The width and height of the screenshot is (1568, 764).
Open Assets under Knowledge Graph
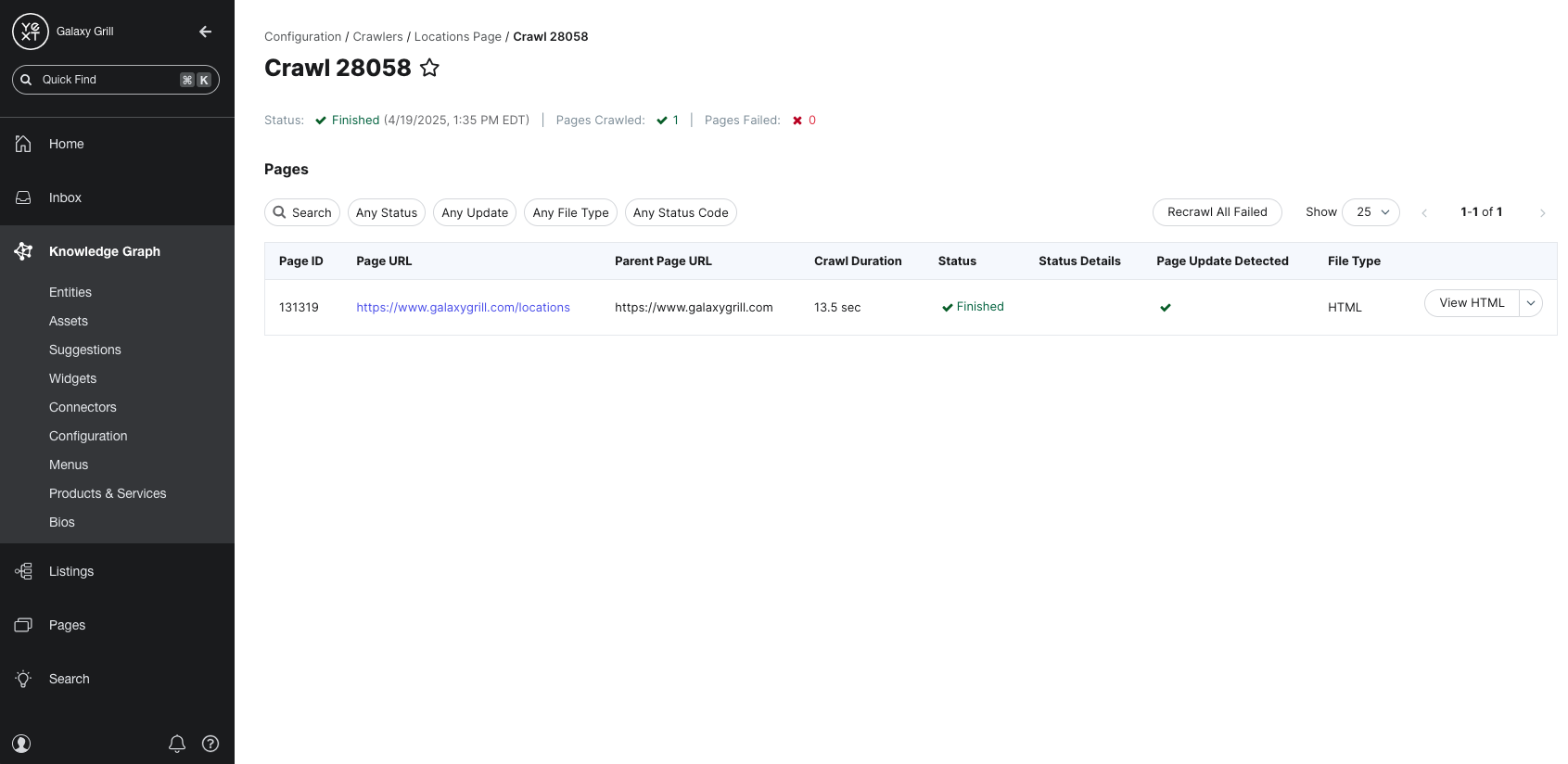[x=69, y=321]
